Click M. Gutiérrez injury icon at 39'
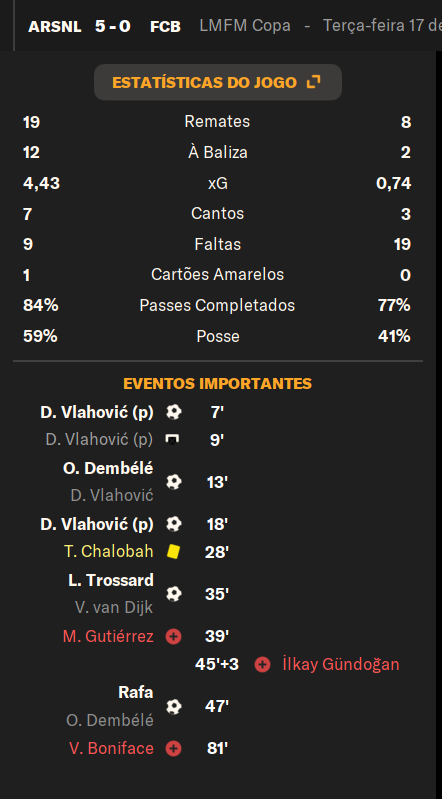The height and width of the screenshot is (799, 442). pos(173,636)
